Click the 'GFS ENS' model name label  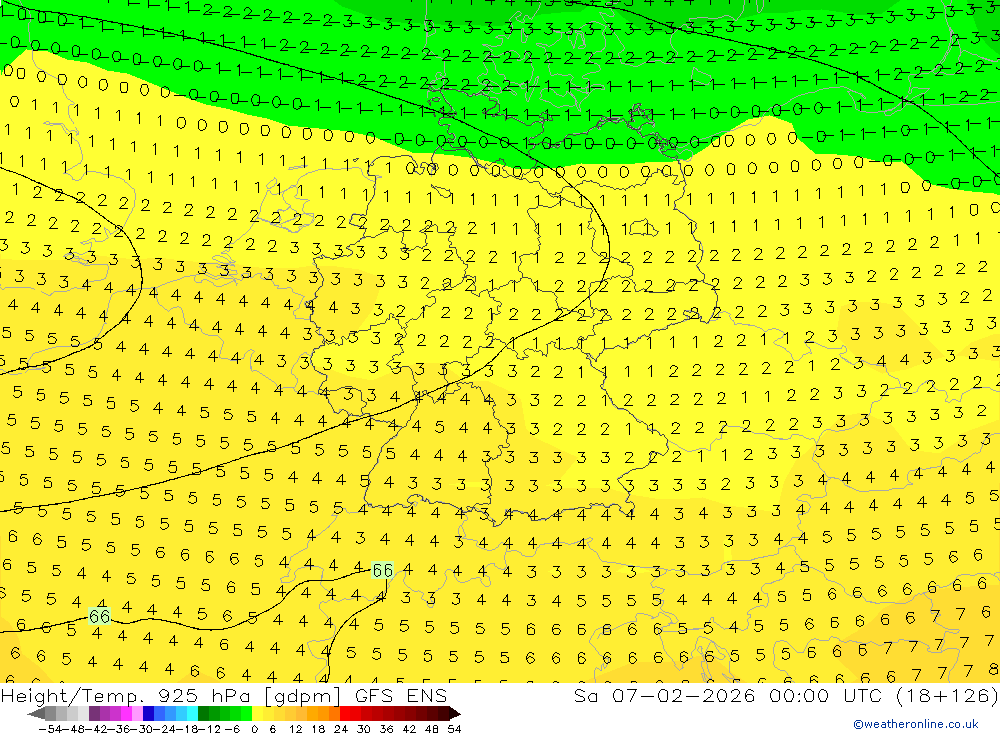pyautogui.click(x=401, y=695)
